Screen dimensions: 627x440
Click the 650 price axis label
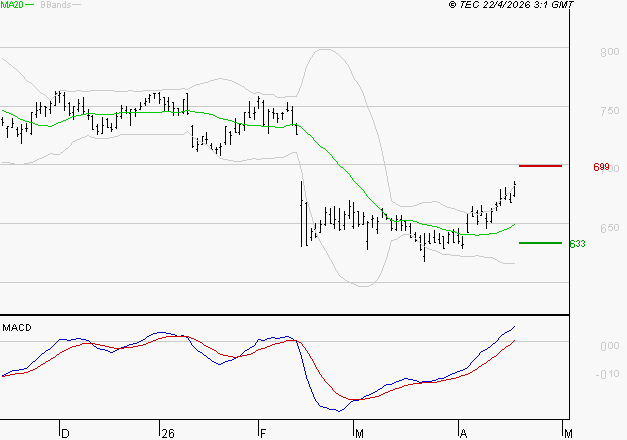[x=609, y=228]
